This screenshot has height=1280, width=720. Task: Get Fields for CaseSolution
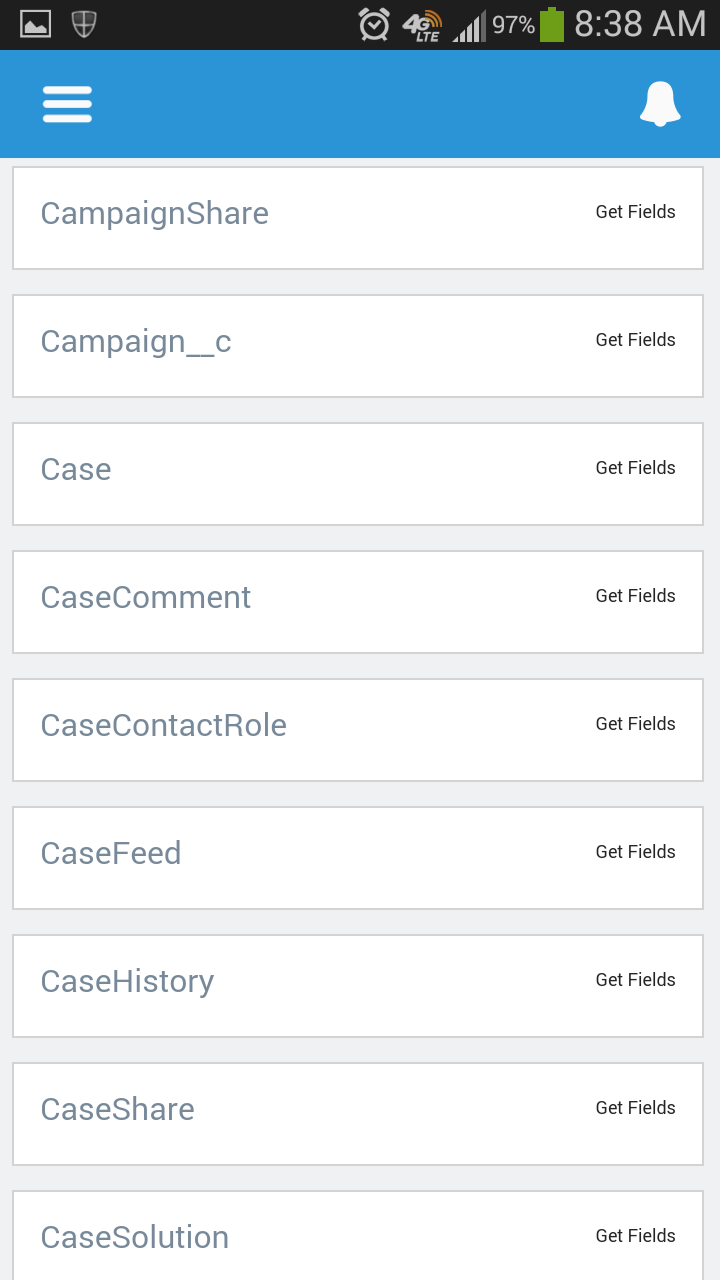point(635,1236)
